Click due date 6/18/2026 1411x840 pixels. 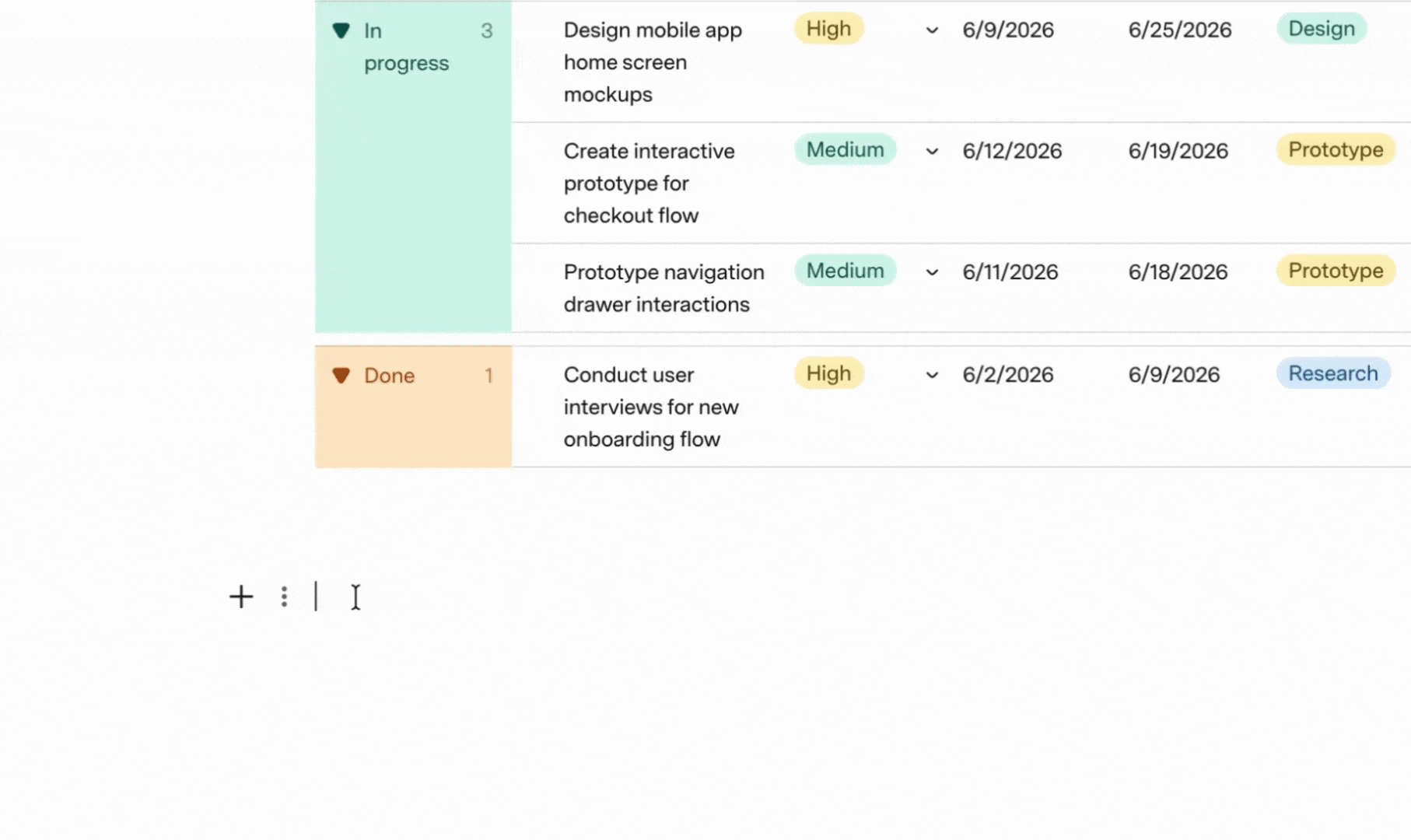(1178, 272)
